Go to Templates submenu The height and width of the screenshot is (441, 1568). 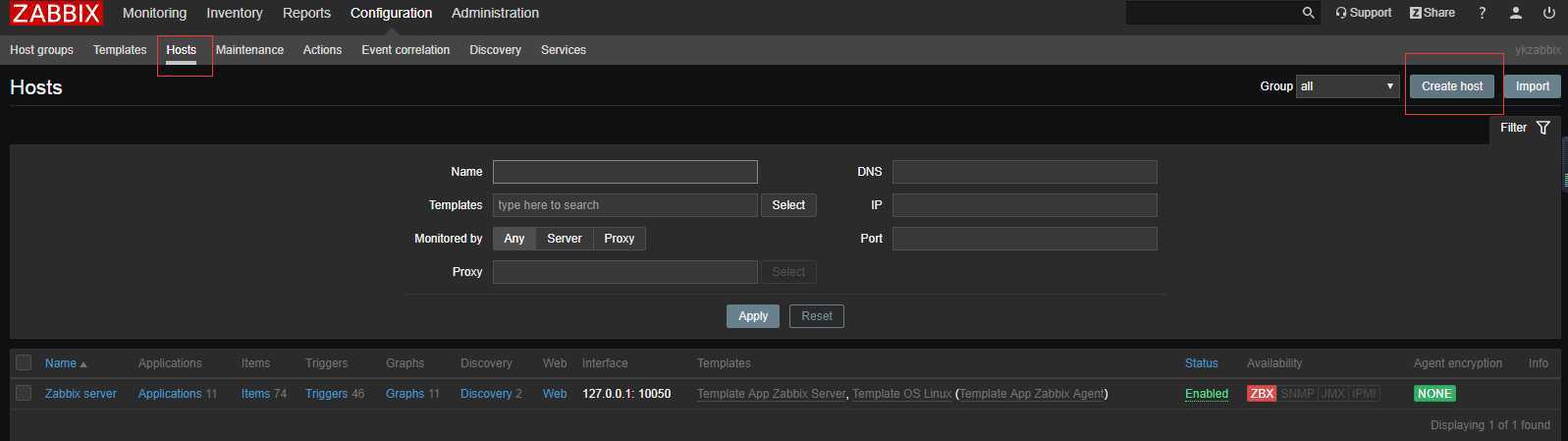pyautogui.click(x=120, y=50)
